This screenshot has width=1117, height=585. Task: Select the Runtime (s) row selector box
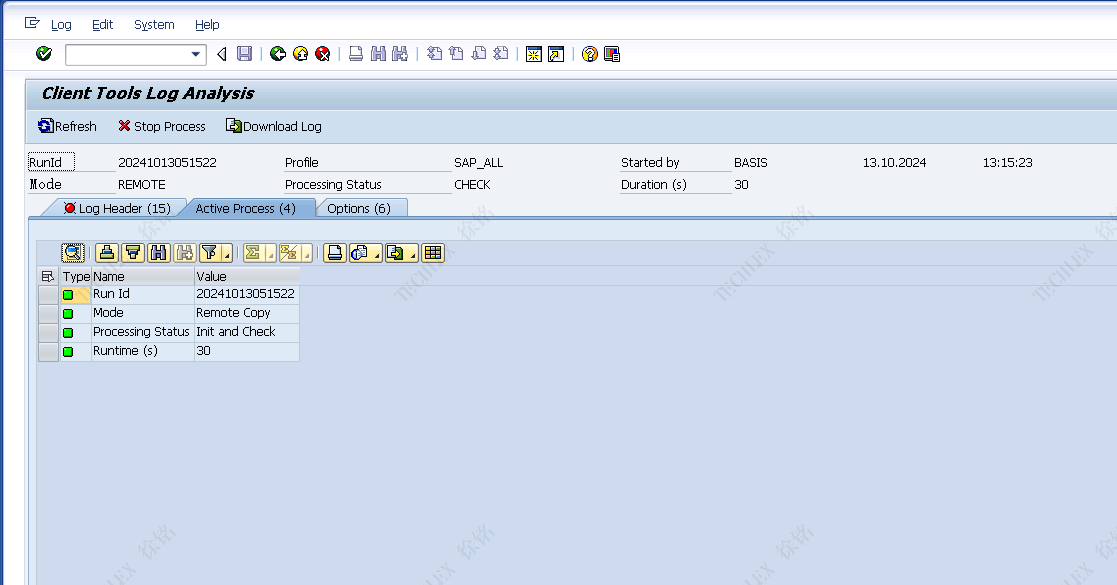tap(48, 351)
